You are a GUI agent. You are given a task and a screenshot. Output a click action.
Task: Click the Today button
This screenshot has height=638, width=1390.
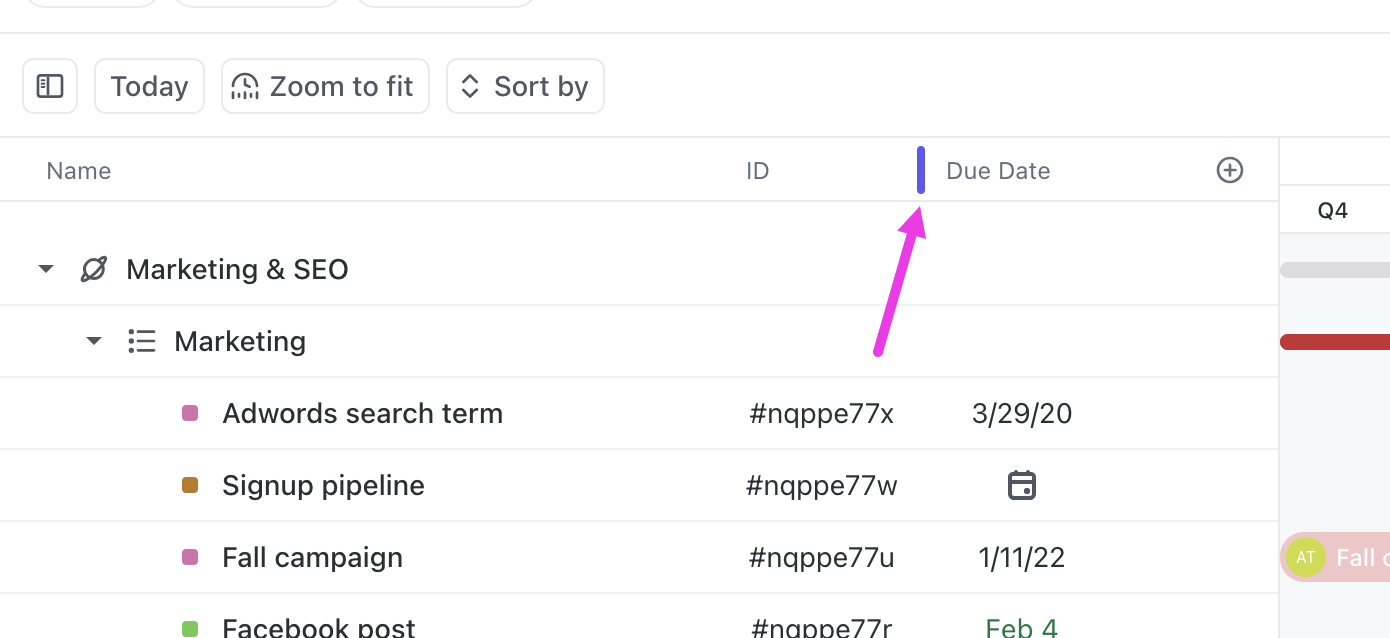coord(149,86)
